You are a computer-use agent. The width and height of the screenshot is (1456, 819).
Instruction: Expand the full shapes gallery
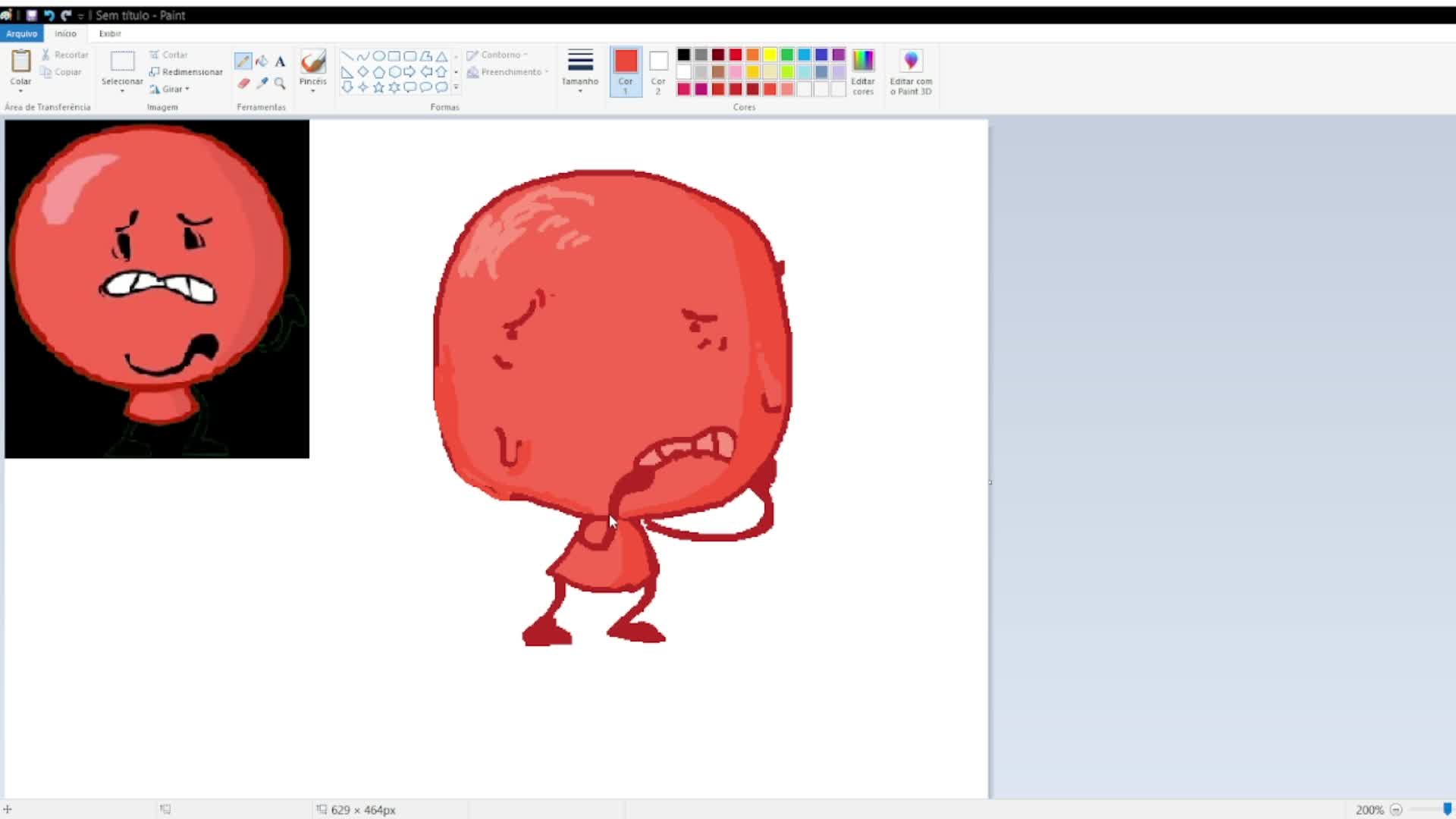tap(456, 88)
